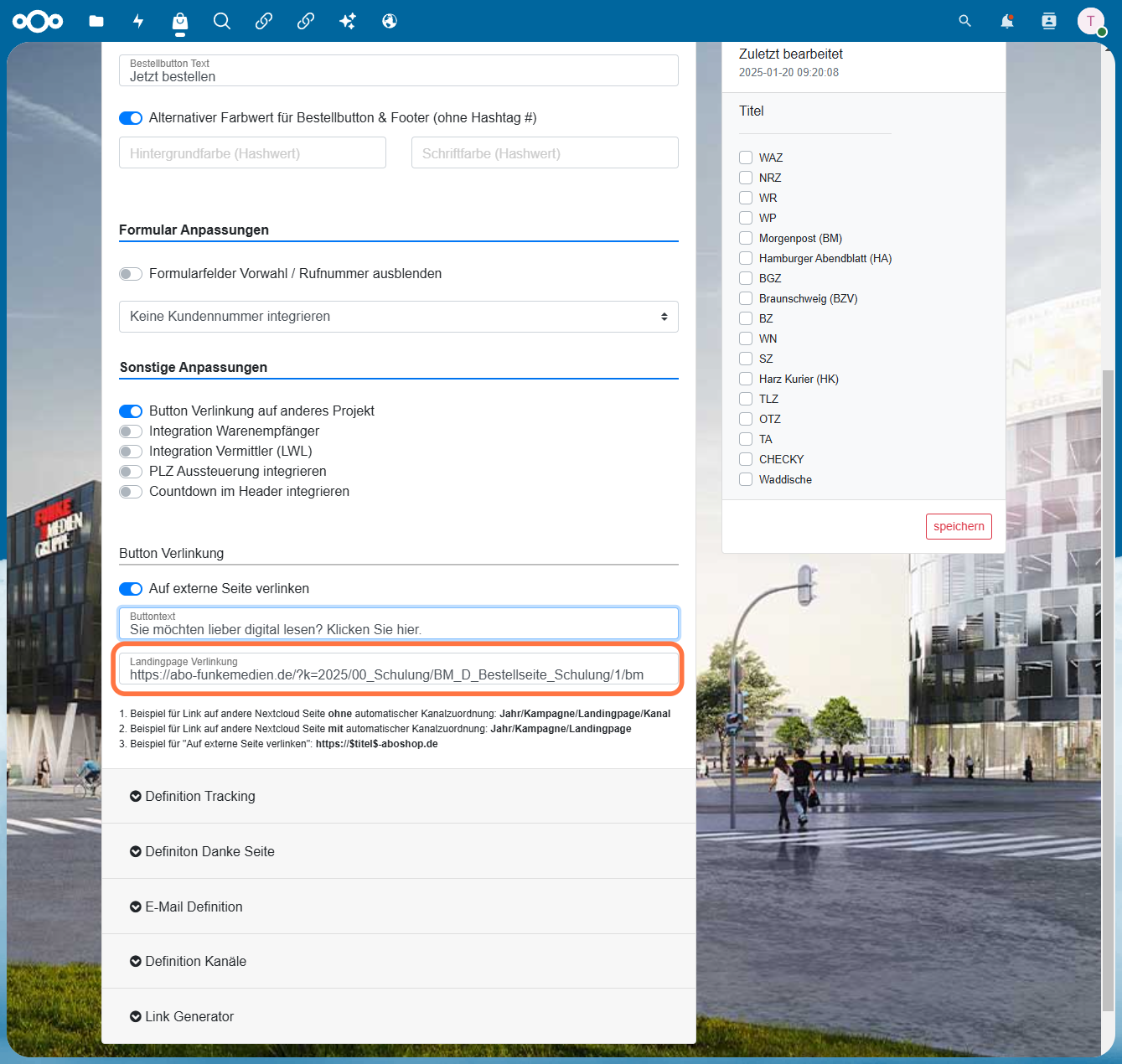Click the Hintergrundfarbe (Hashwert) field
The width and height of the screenshot is (1122, 1064).
pos(252,152)
